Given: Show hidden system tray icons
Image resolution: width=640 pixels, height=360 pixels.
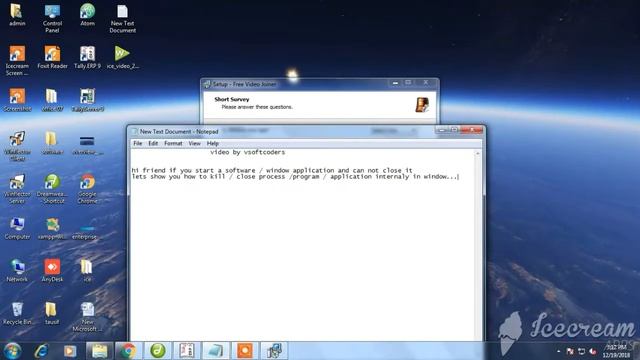Looking at the screenshot, I should point(558,351).
